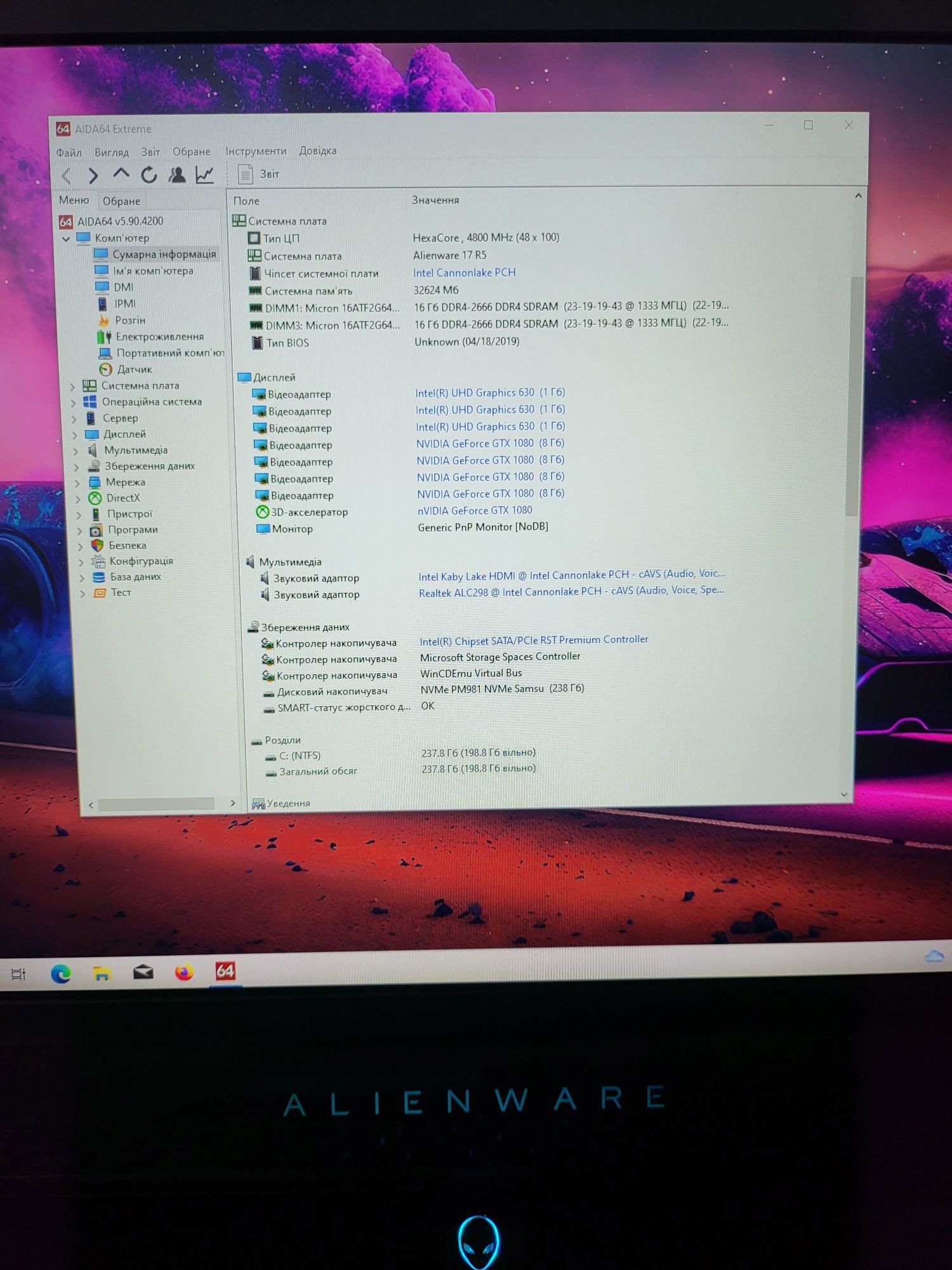The image size is (952, 1270).
Task: Click the Тип ЦП row
Action: pos(403,238)
